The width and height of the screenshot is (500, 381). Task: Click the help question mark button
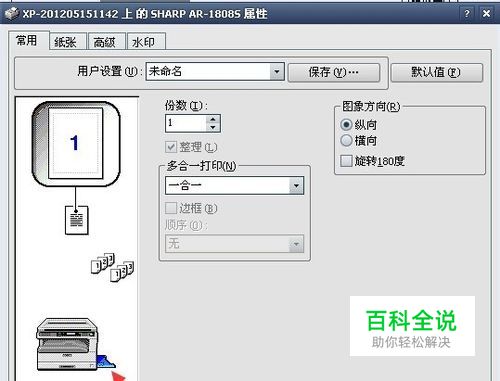click(467, 14)
